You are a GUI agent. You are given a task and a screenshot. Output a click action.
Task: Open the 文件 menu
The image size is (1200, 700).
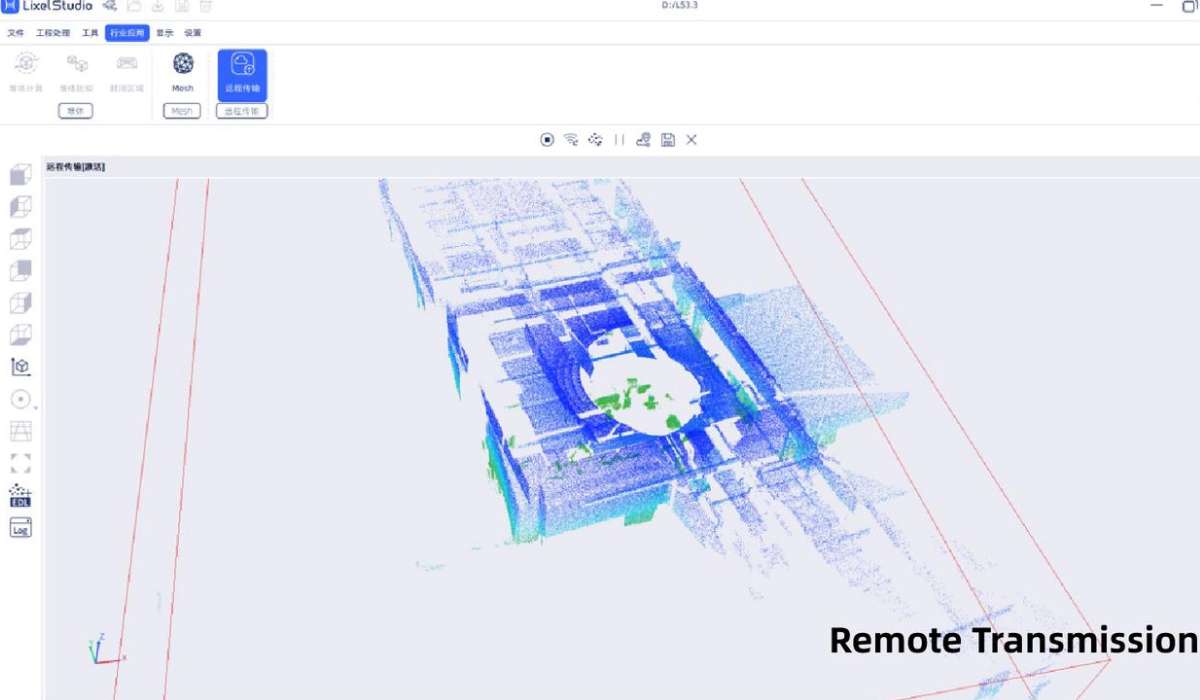tap(14, 32)
